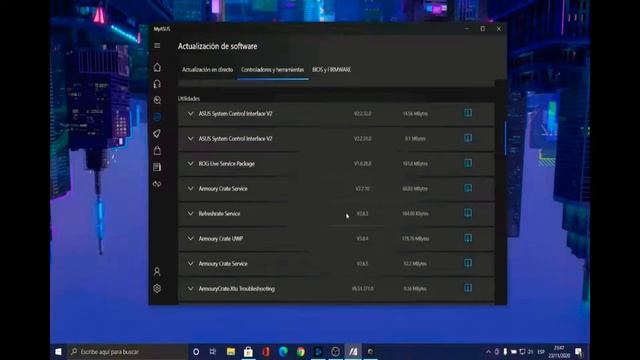Viewport: 640px width, 360px height.
Task: Open the Windows Start menu
Action: point(58,351)
